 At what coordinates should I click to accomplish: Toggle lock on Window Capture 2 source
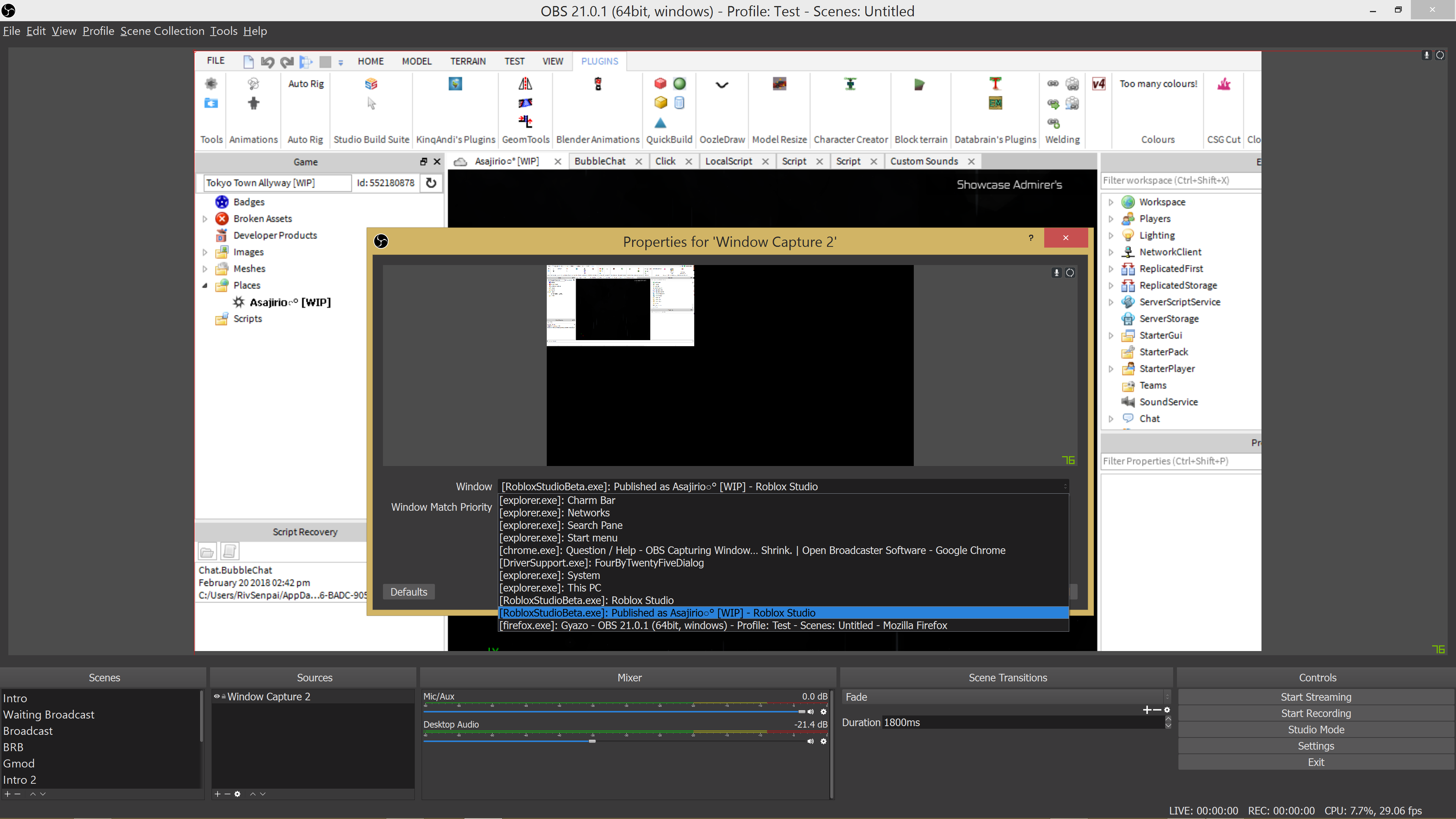pyautogui.click(x=224, y=697)
